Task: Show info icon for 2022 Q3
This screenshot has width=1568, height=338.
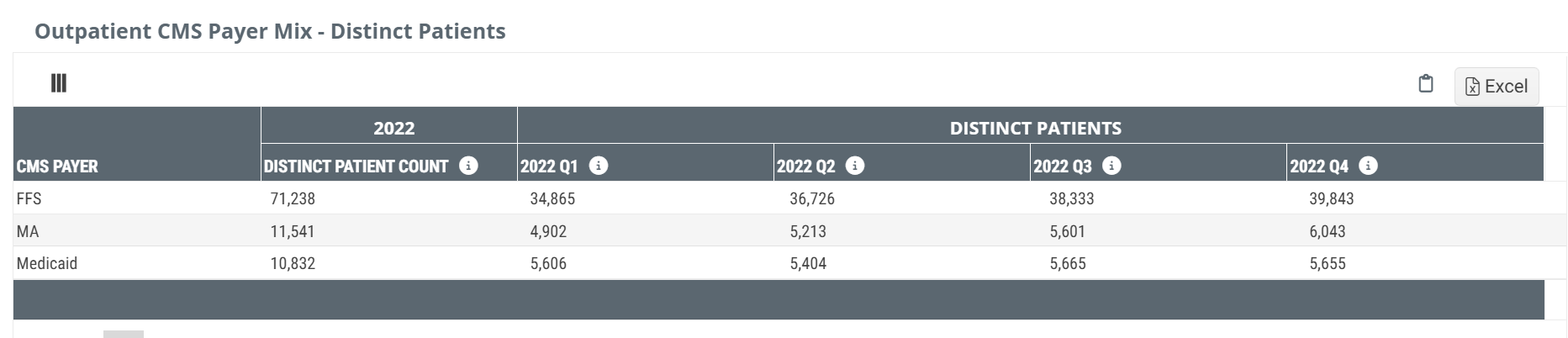Action: point(1111,166)
